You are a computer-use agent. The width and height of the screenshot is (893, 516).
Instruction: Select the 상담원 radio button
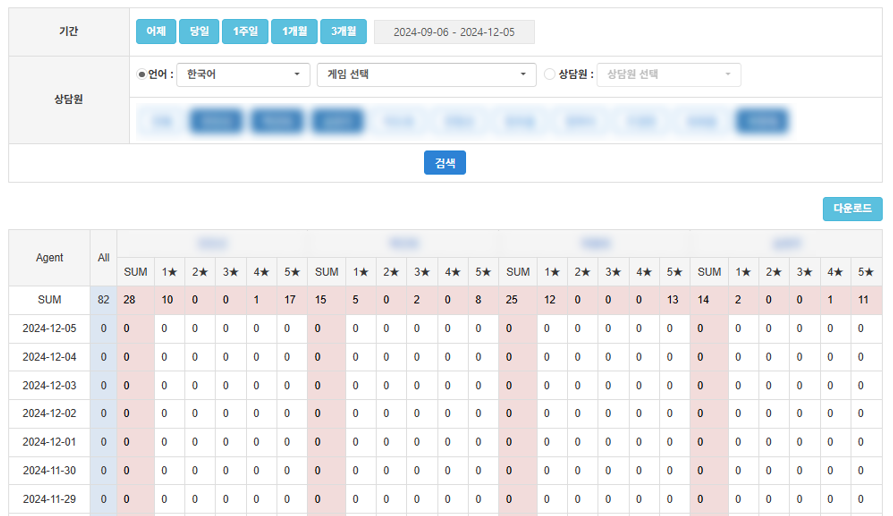pos(550,74)
